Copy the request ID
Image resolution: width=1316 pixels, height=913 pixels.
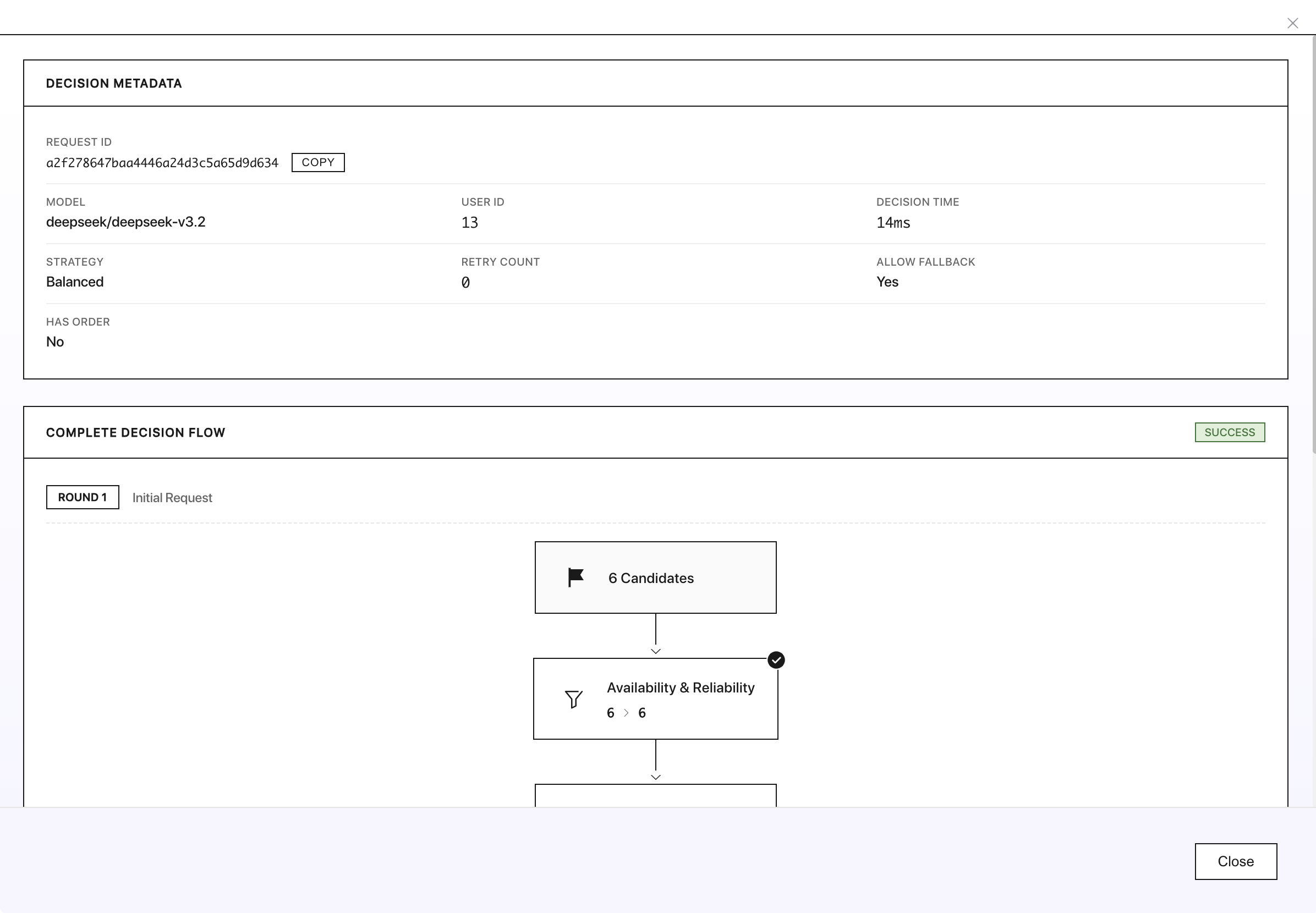pyautogui.click(x=317, y=162)
